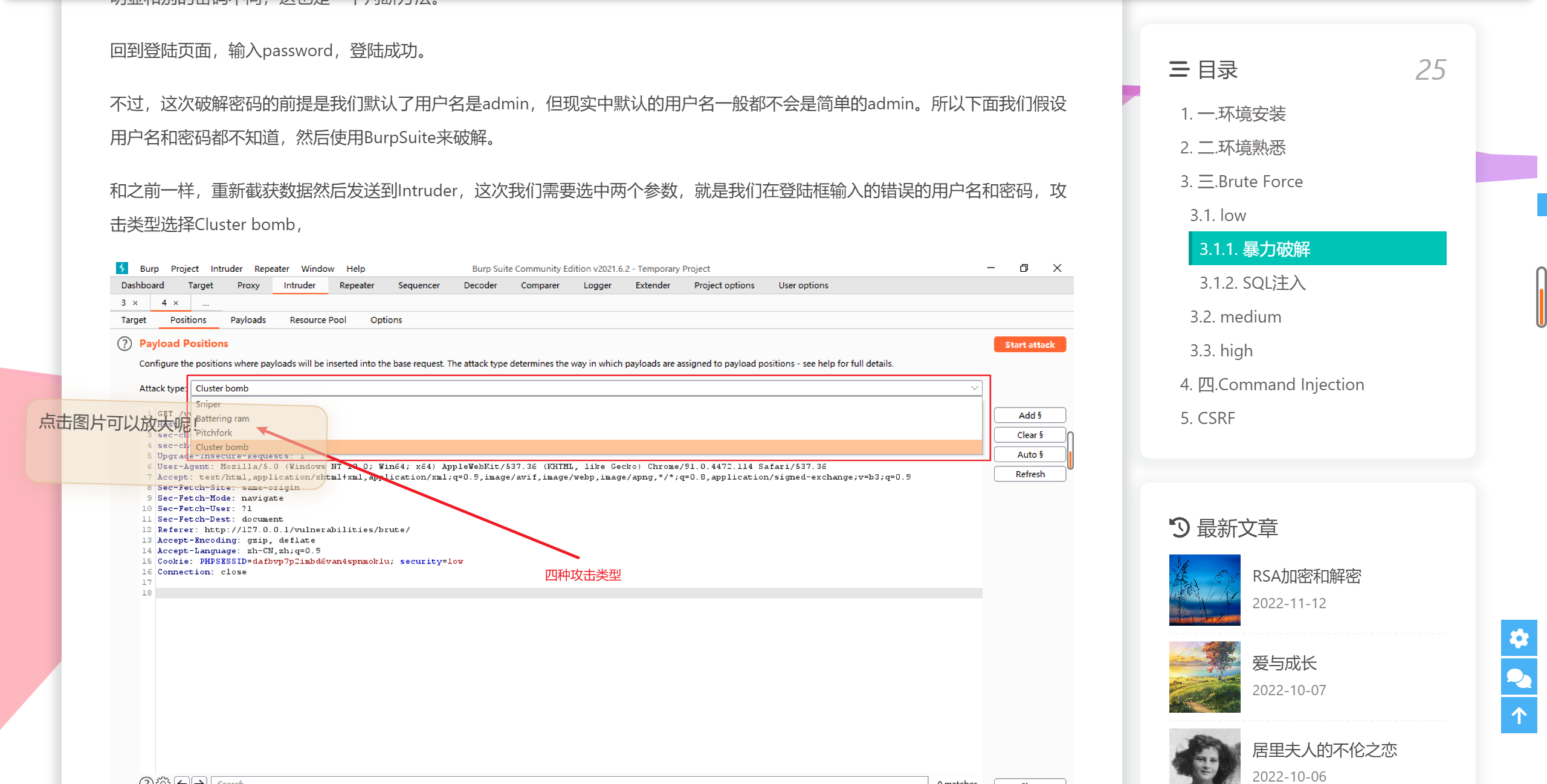Image resolution: width=1547 pixels, height=784 pixels.
Task: Click the Burp Suite logo icon in screenshot
Action: (x=122, y=268)
